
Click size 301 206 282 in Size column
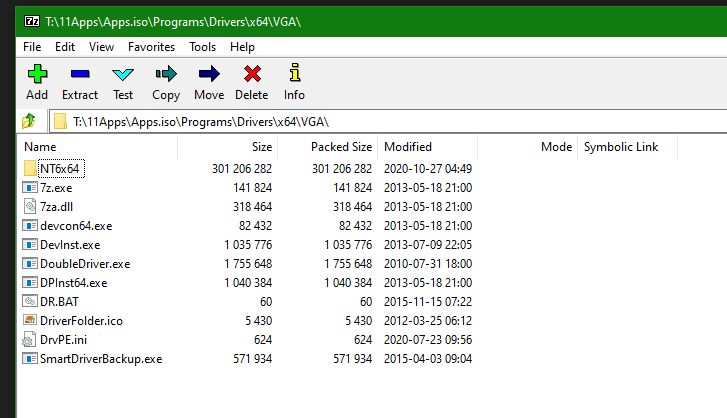click(x=242, y=169)
